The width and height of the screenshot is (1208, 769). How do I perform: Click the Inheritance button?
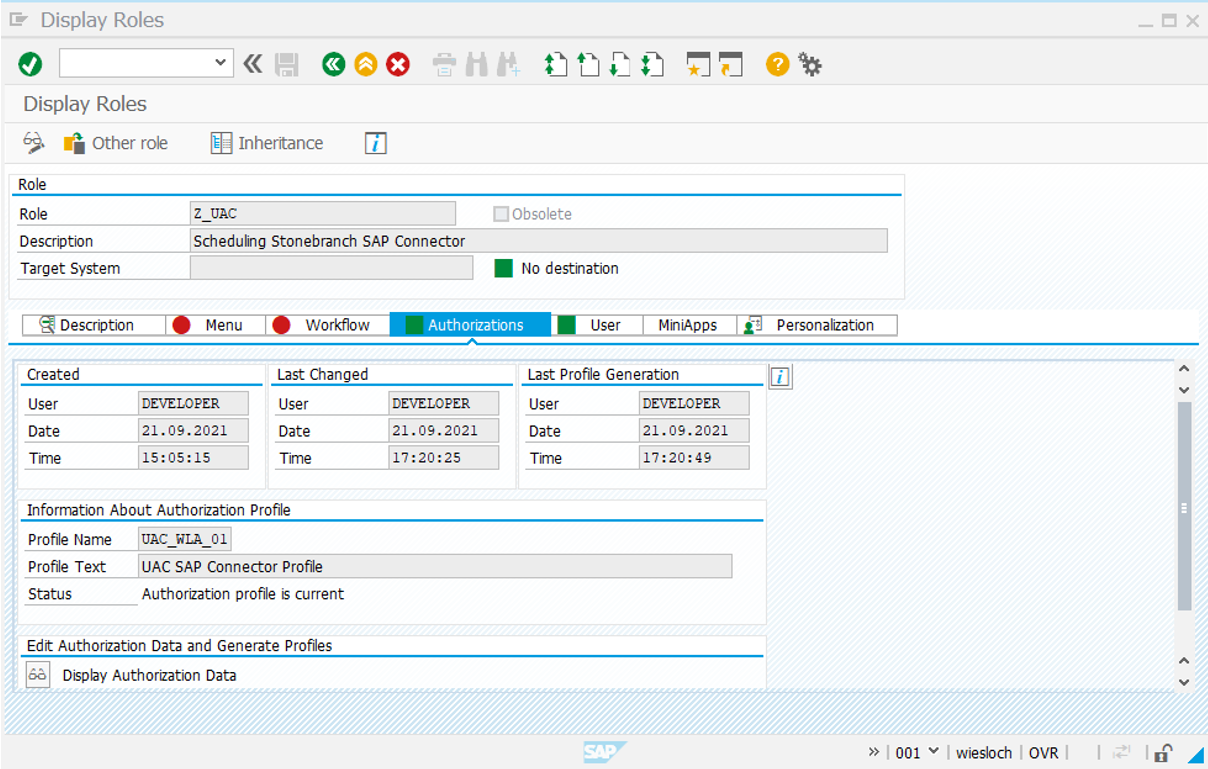click(267, 143)
